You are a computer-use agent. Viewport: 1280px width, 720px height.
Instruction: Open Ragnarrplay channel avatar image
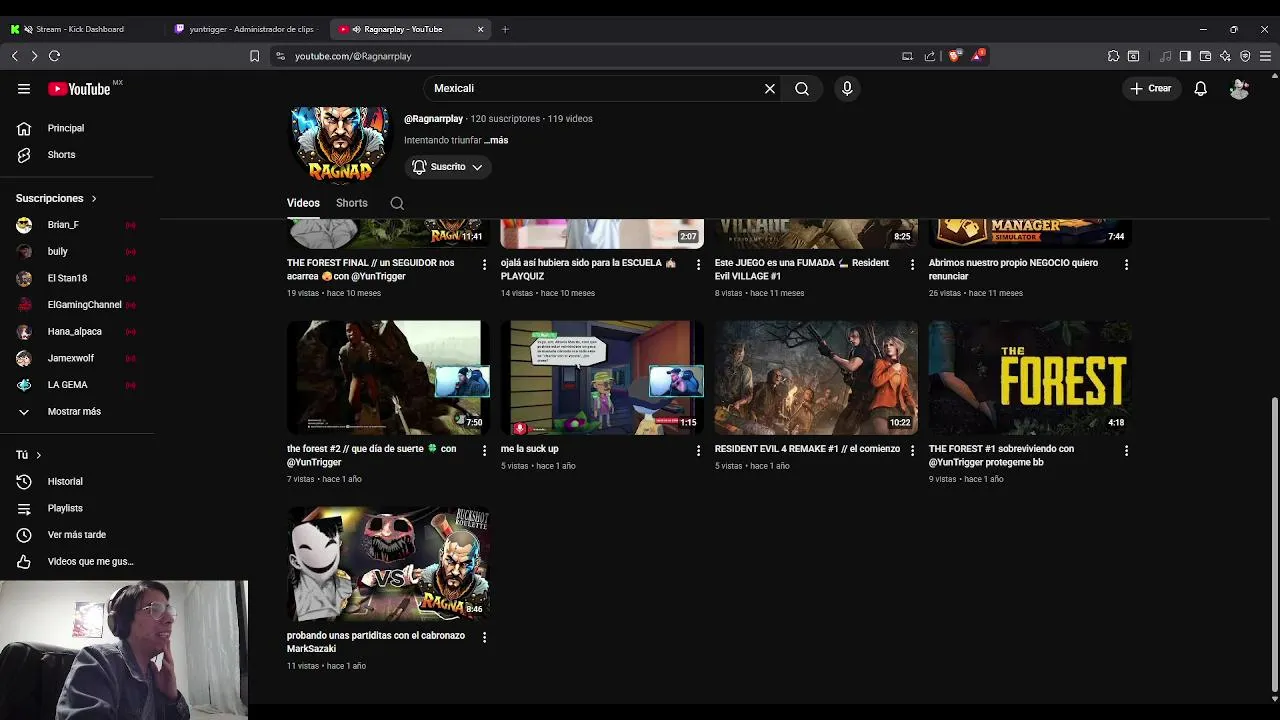pyautogui.click(x=340, y=145)
